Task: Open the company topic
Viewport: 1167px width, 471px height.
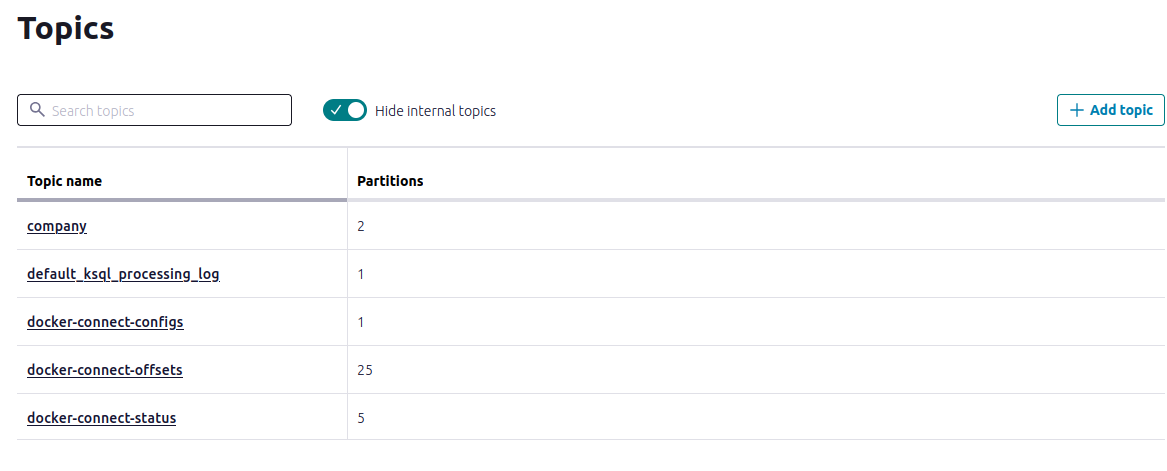Action: click(x=57, y=225)
